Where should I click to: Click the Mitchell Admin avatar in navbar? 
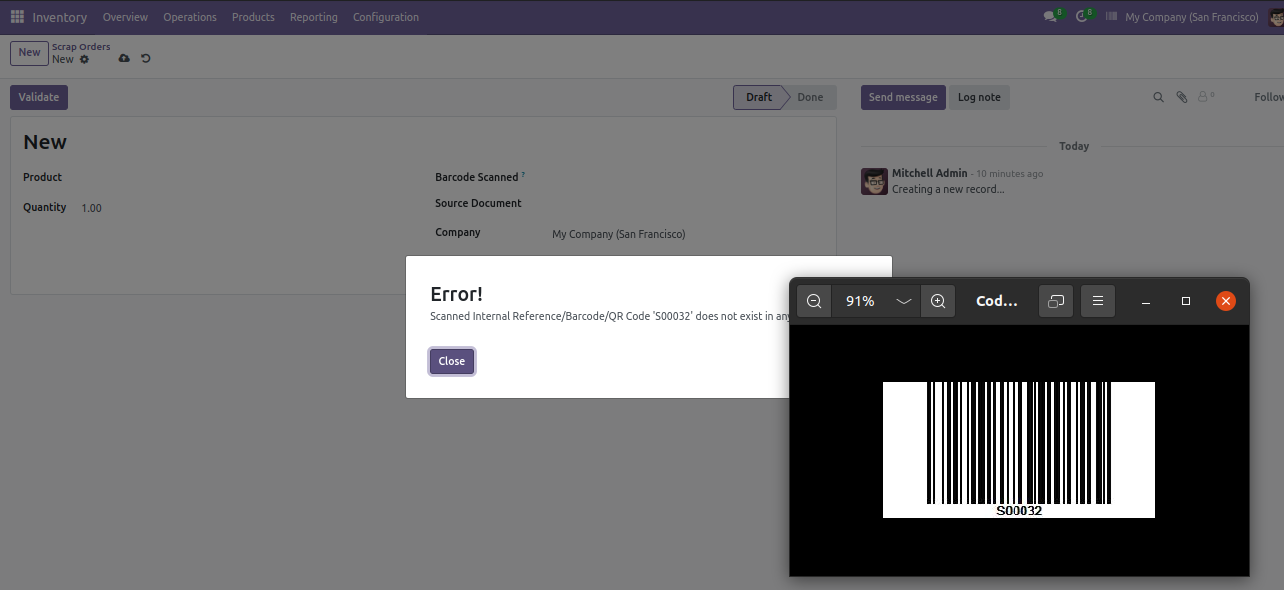1276,17
